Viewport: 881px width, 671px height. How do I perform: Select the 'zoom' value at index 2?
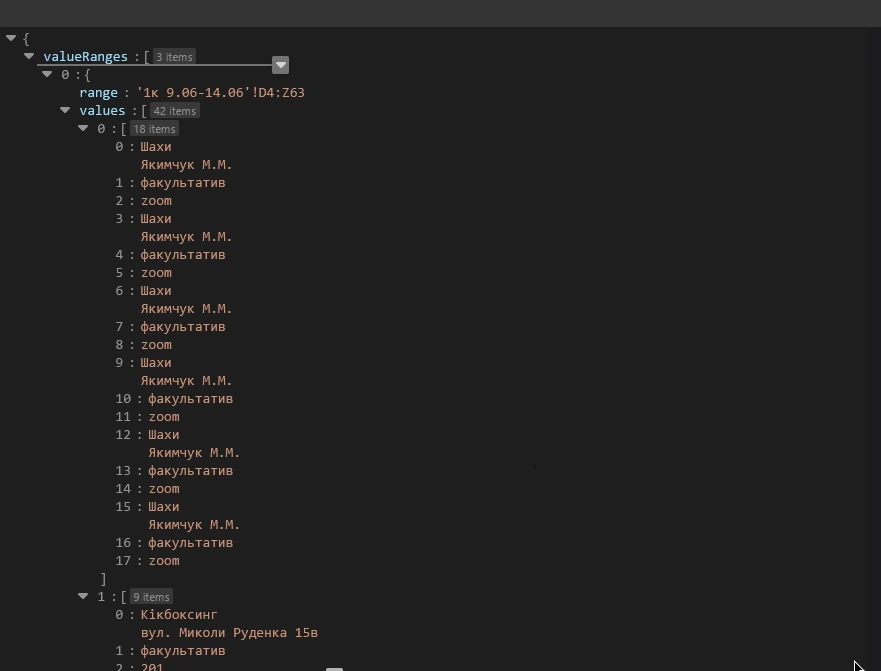coord(156,200)
